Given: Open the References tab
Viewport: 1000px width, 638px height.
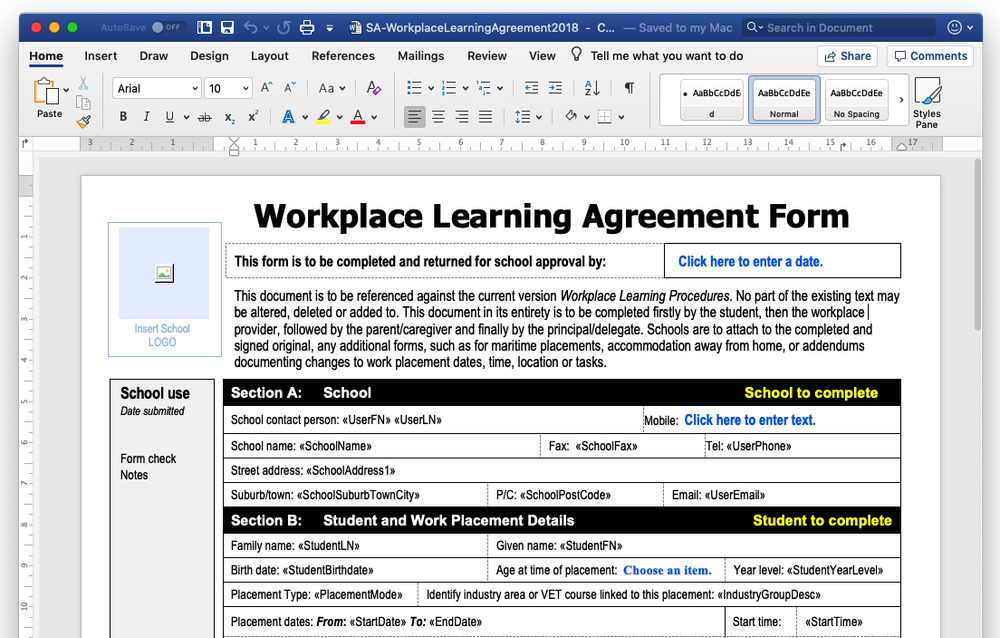Looking at the screenshot, I should pos(343,56).
